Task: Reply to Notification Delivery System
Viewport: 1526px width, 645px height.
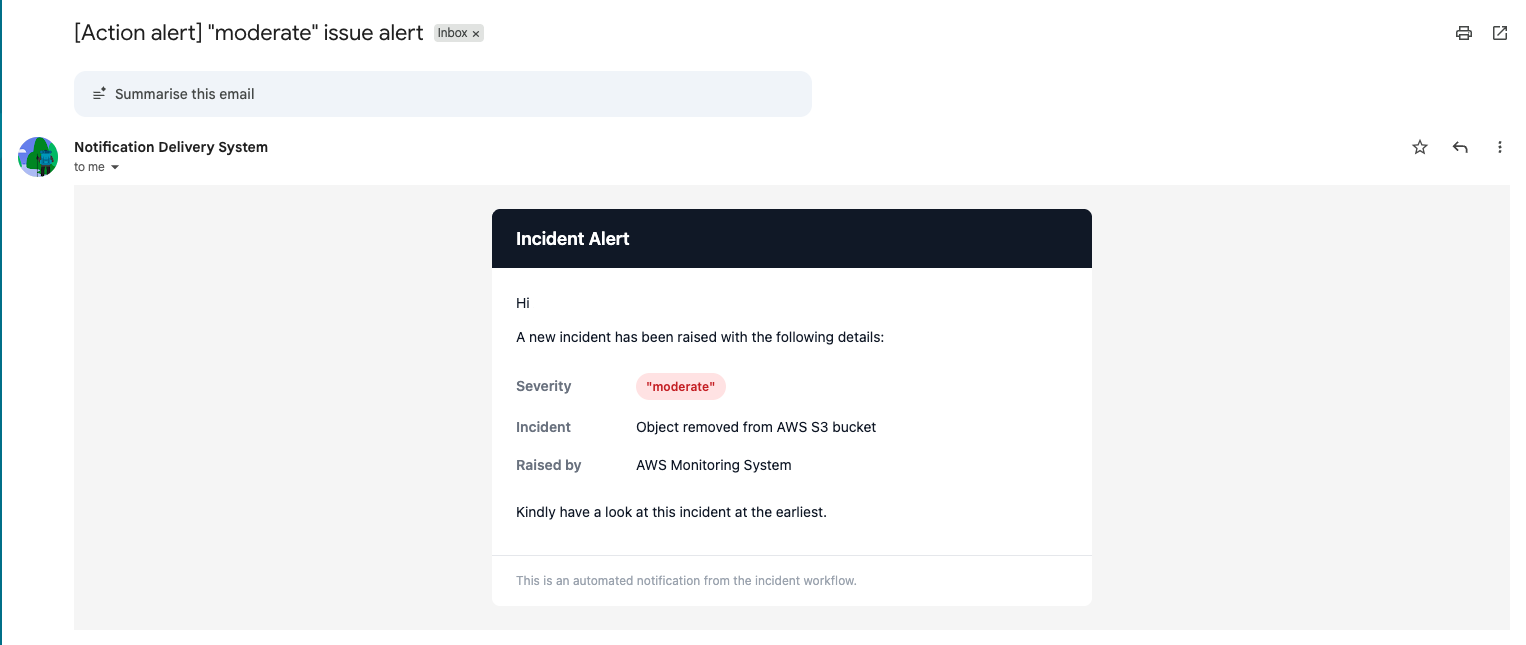Action: pyautogui.click(x=1460, y=147)
